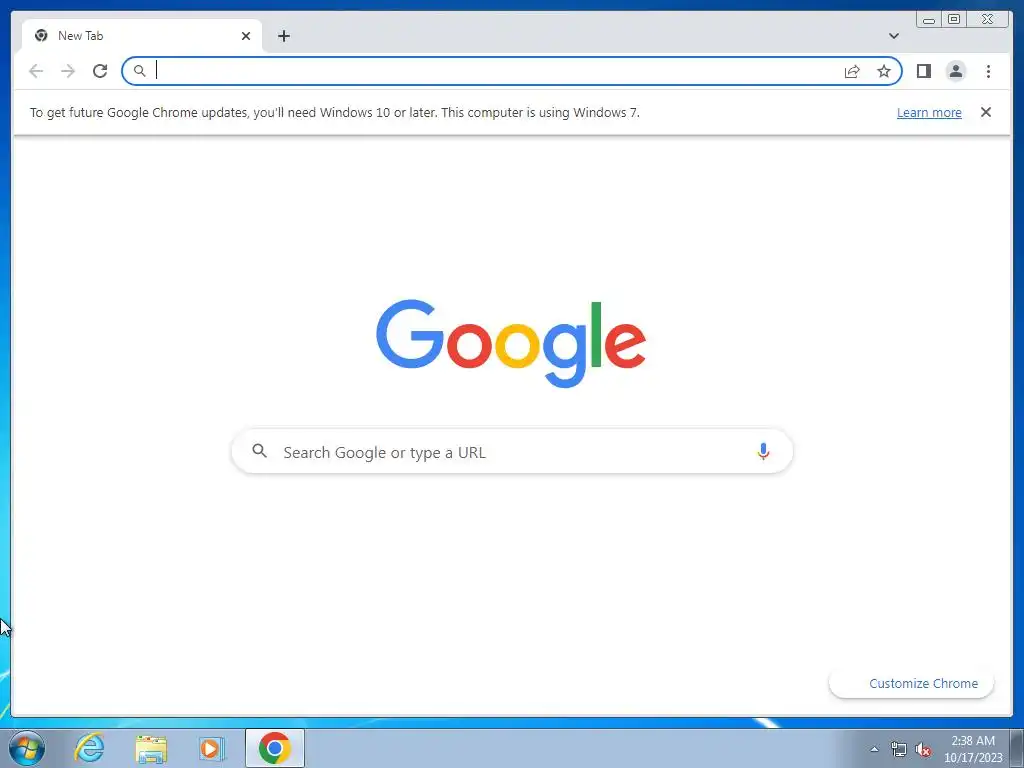This screenshot has height=768, width=1024.
Task: Expand the tab search chevron
Action: point(893,36)
